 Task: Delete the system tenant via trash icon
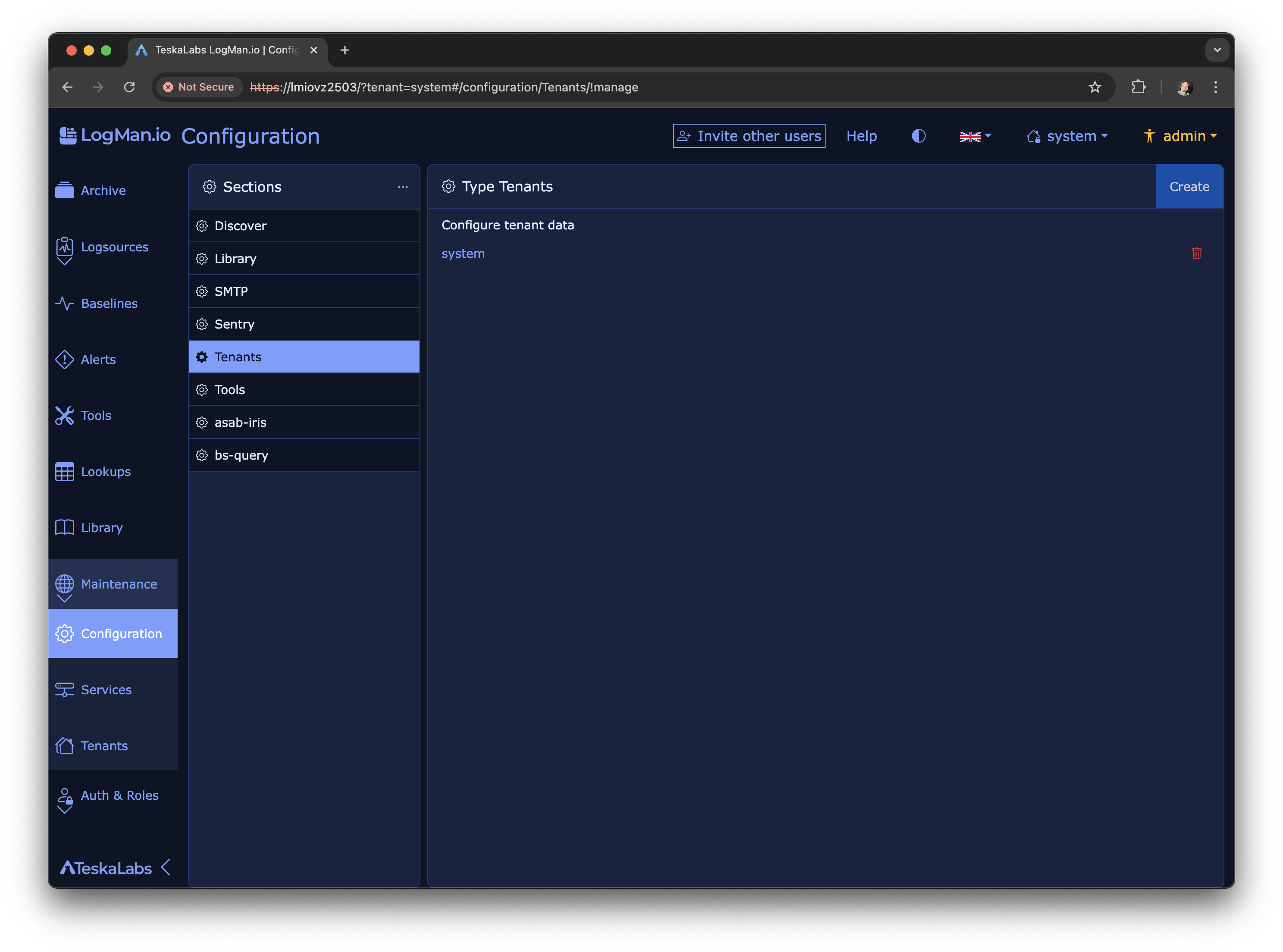tap(1196, 254)
